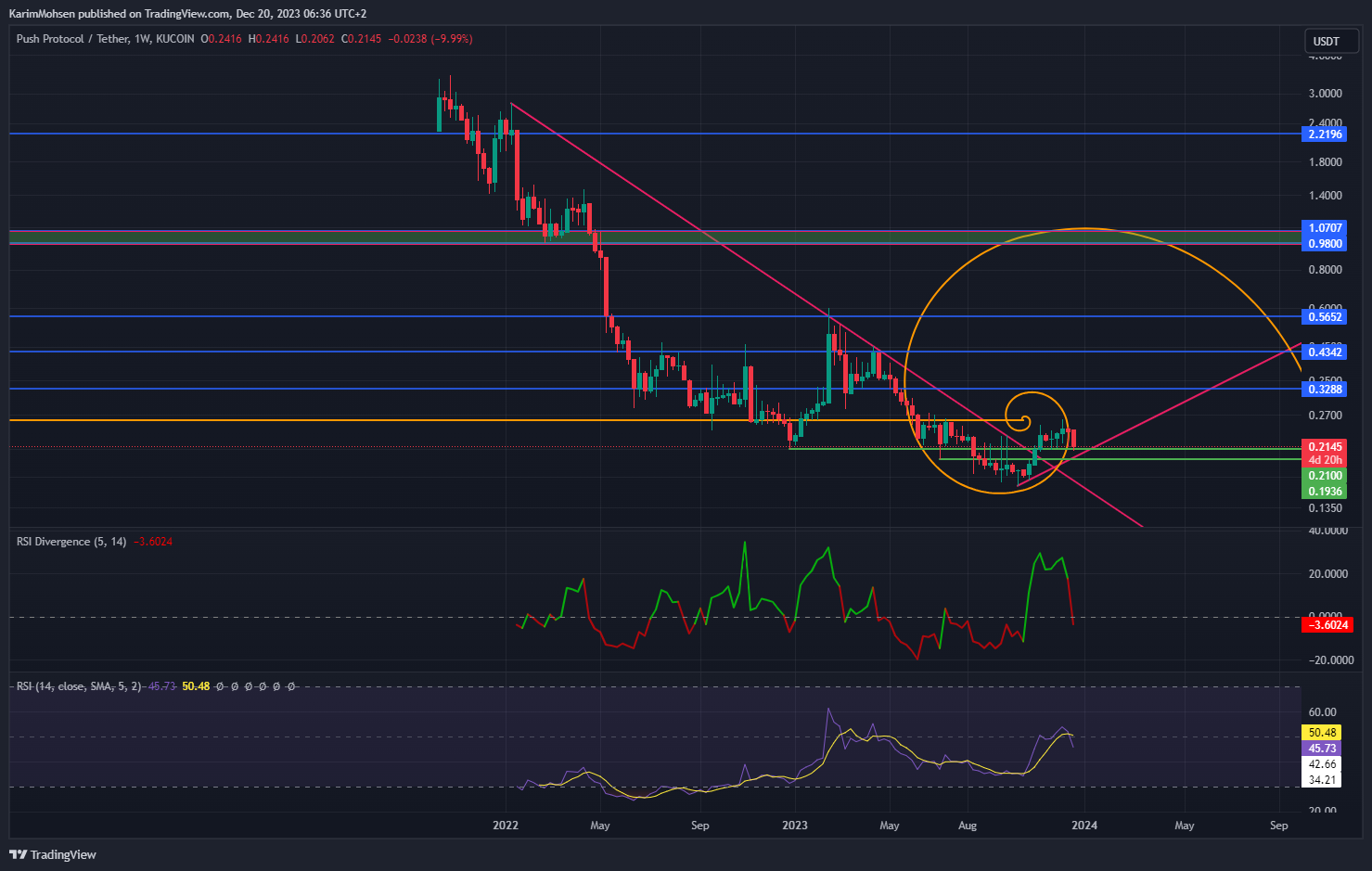Click the 34.21 label on the RSI axis
The width and height of the screenshot is (1372, 871).
tap(1322, 780)
